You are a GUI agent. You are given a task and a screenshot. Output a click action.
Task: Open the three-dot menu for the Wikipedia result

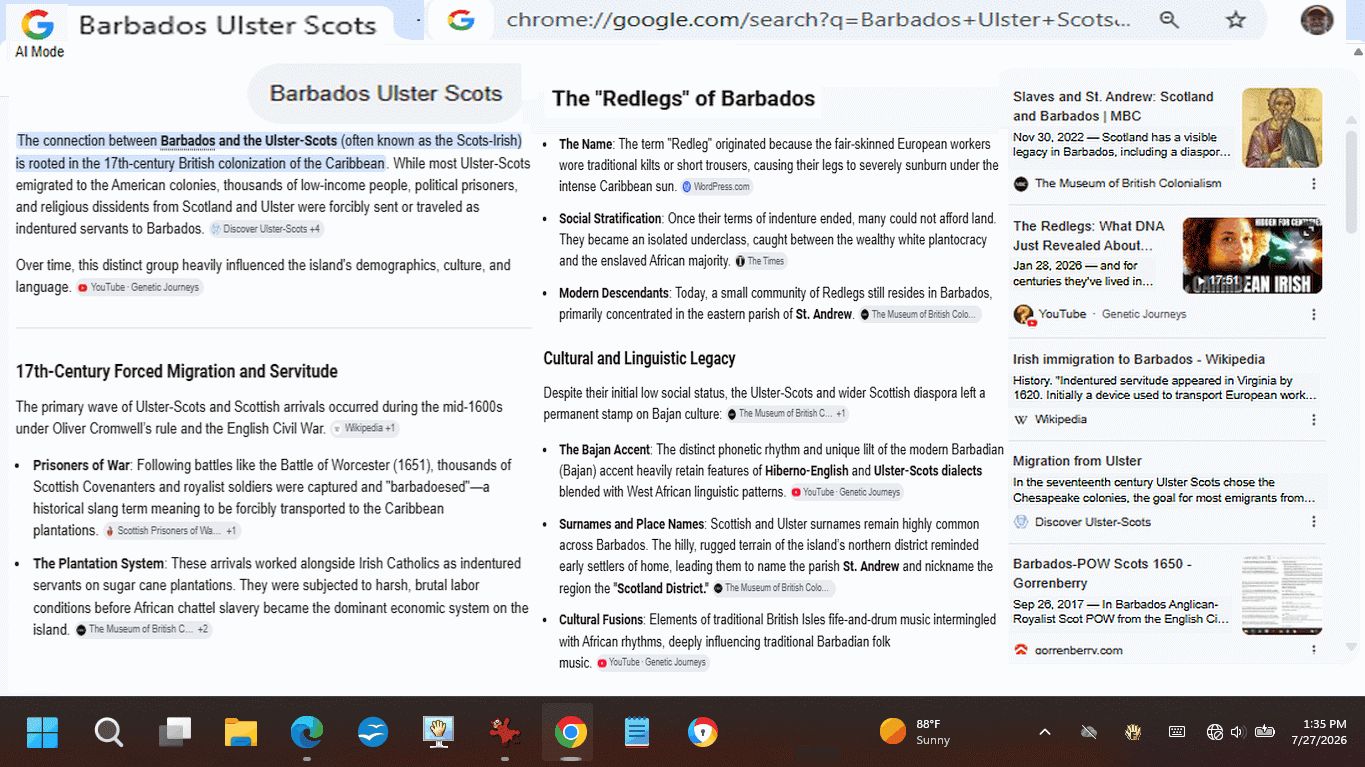(x=1314, y=420)
